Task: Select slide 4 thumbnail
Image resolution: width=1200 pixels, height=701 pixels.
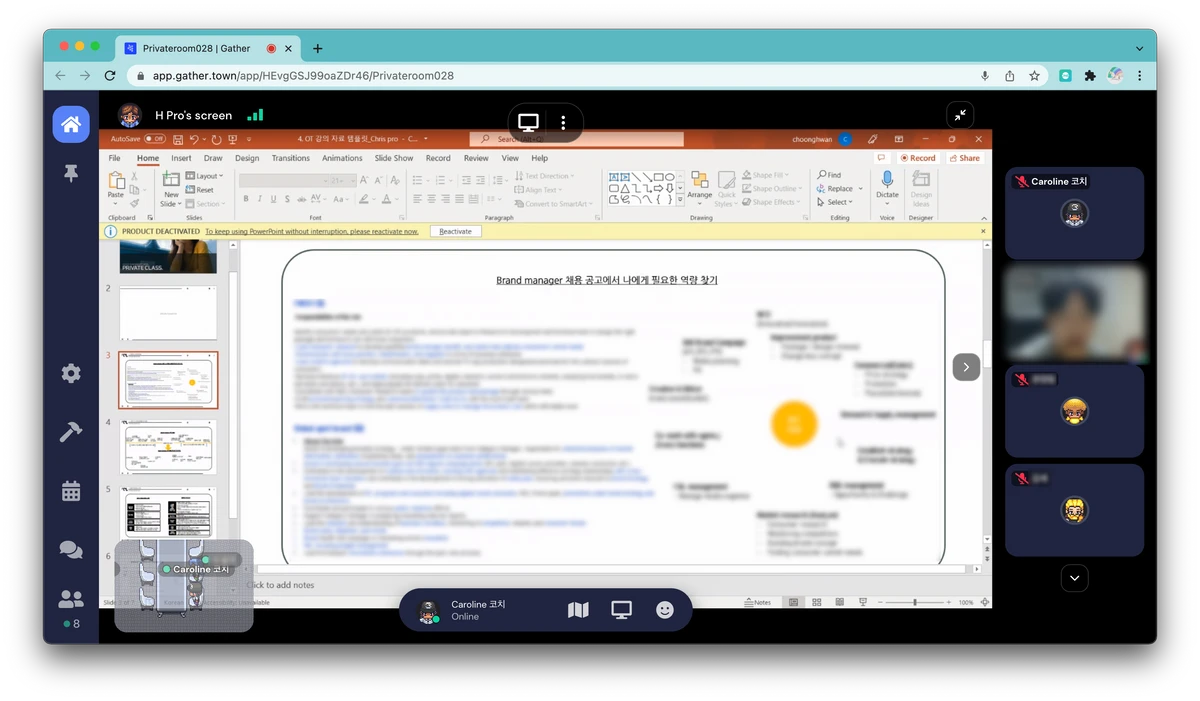Action: click(167, 446)
